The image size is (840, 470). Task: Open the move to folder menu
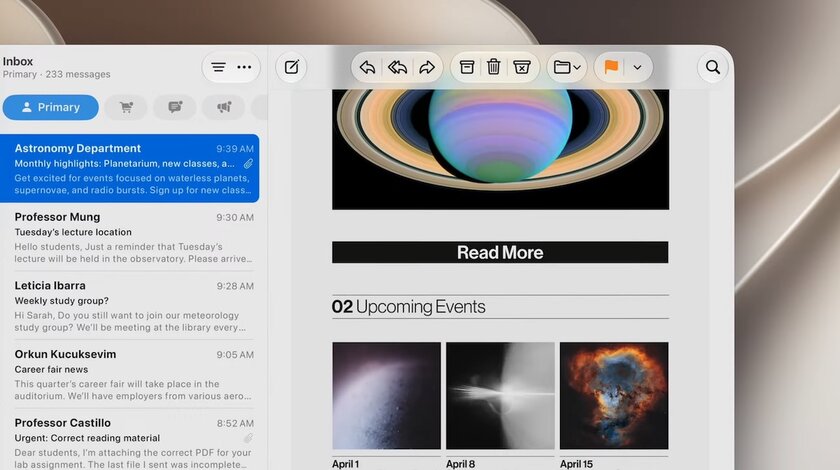tap(567, 67)
